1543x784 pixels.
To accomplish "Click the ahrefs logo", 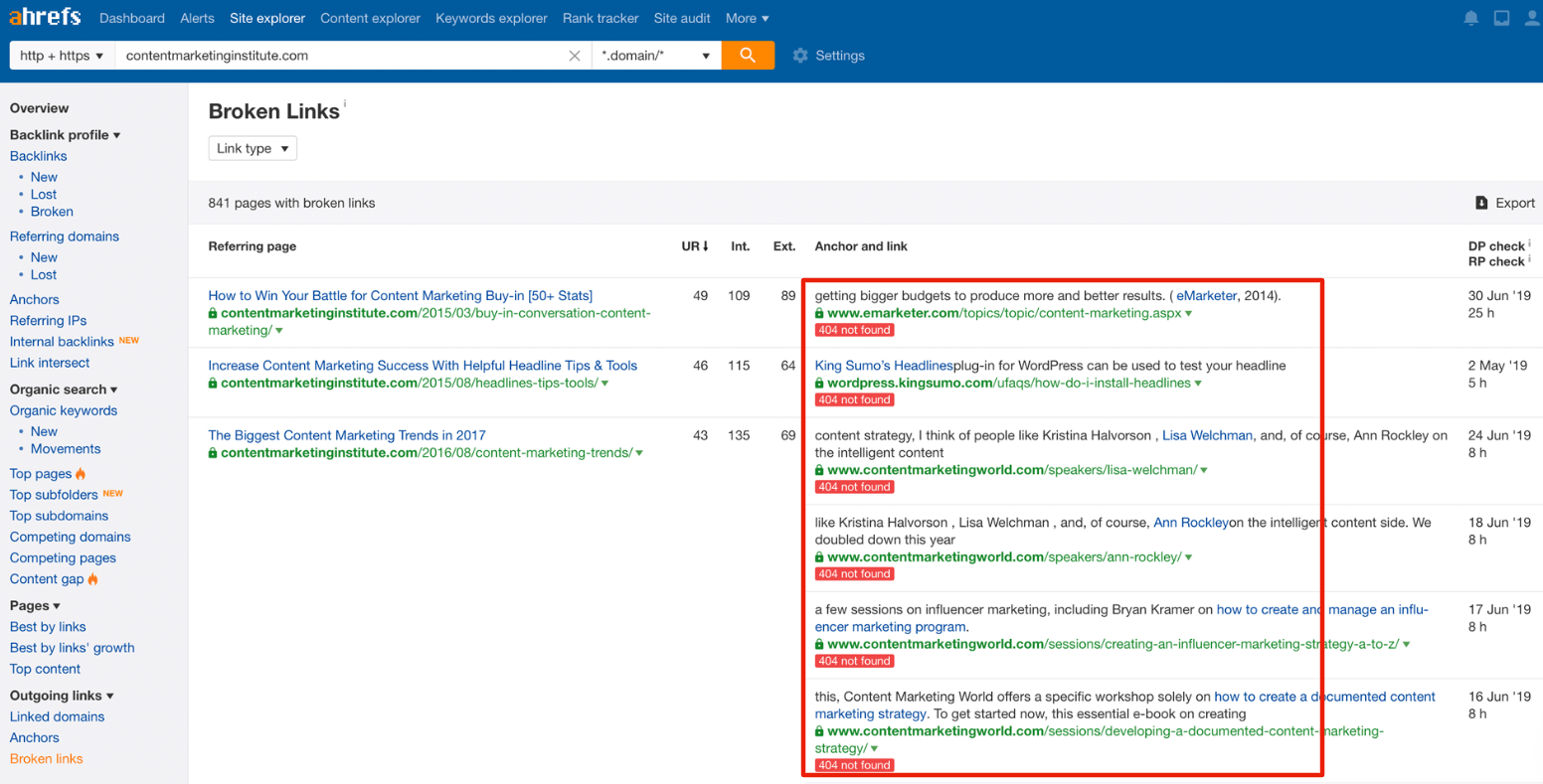I will 45,18.
